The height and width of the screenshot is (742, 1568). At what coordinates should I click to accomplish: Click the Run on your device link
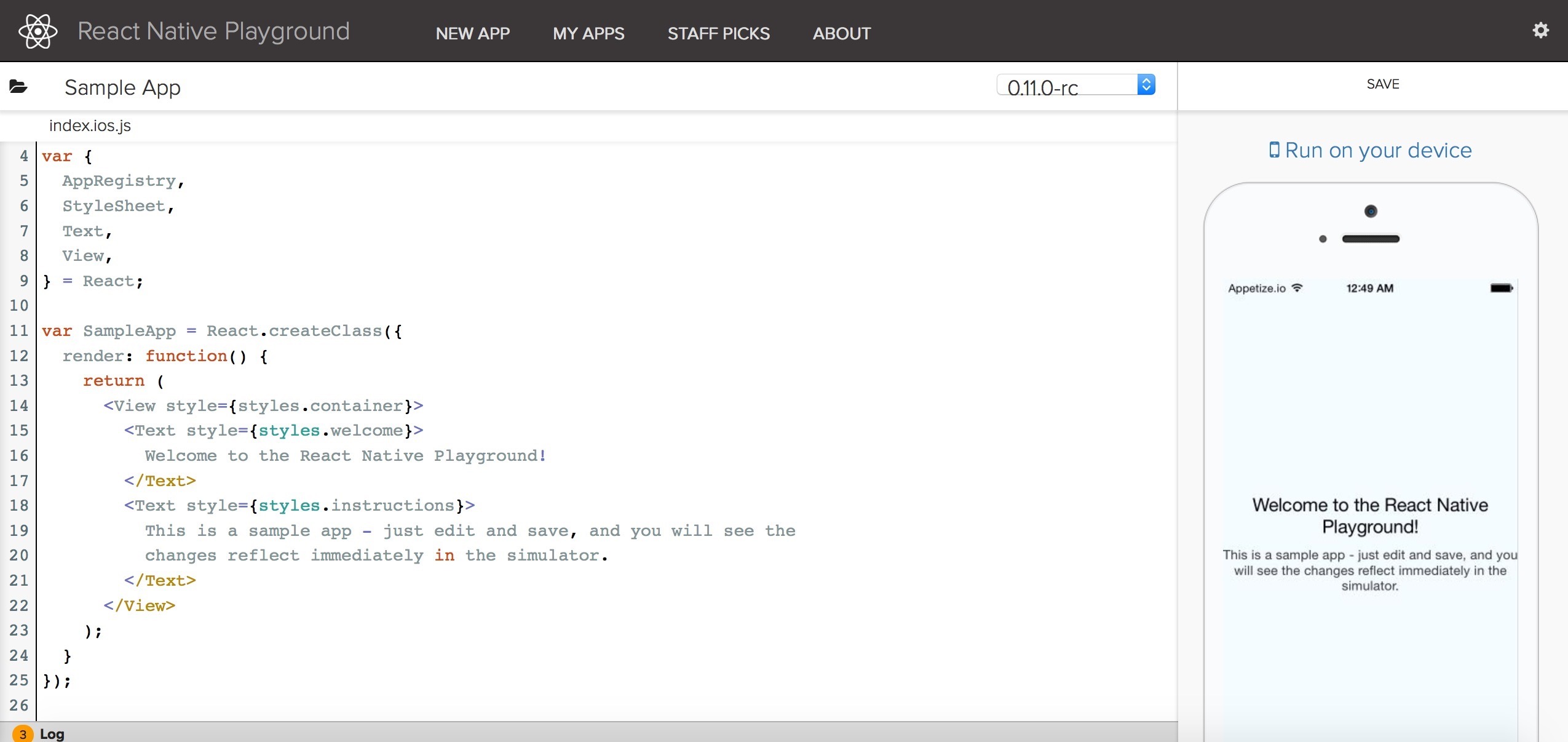(1371, 150)
